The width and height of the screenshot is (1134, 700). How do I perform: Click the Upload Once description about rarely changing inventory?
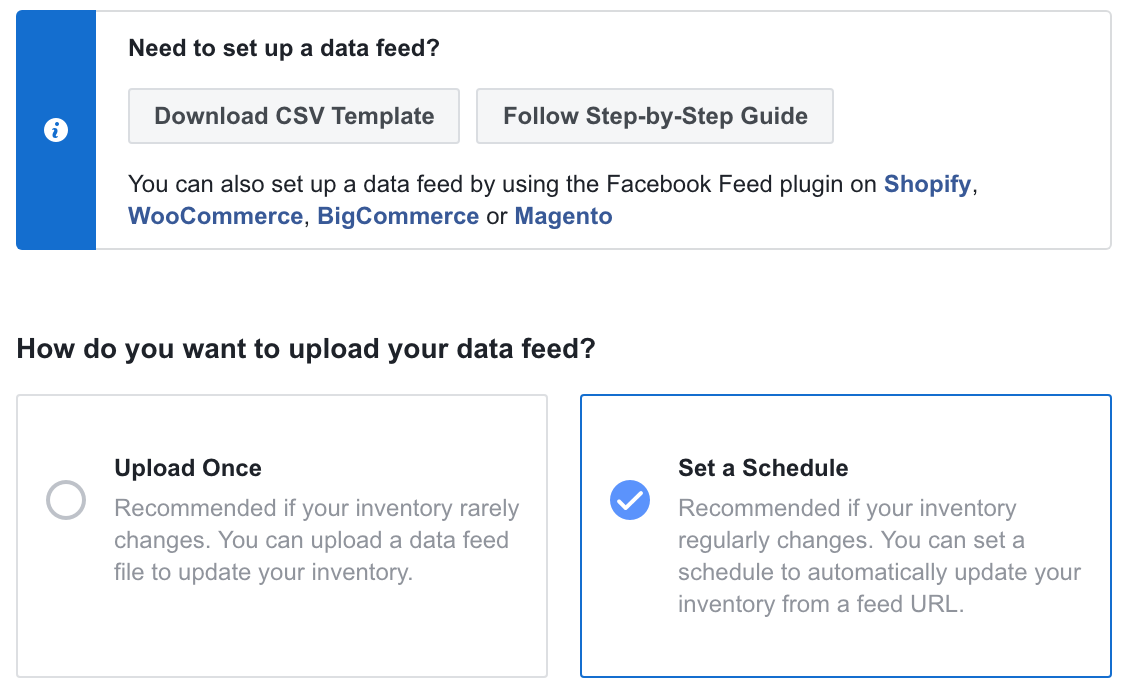[x=316, y=540]
